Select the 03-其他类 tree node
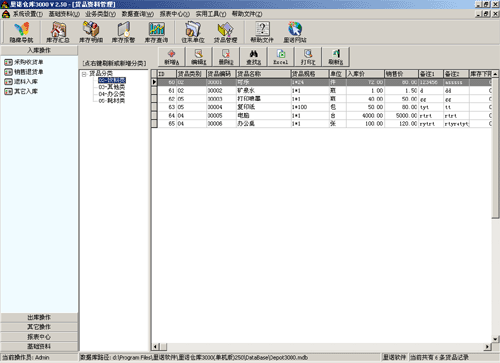 click(112, 87)
